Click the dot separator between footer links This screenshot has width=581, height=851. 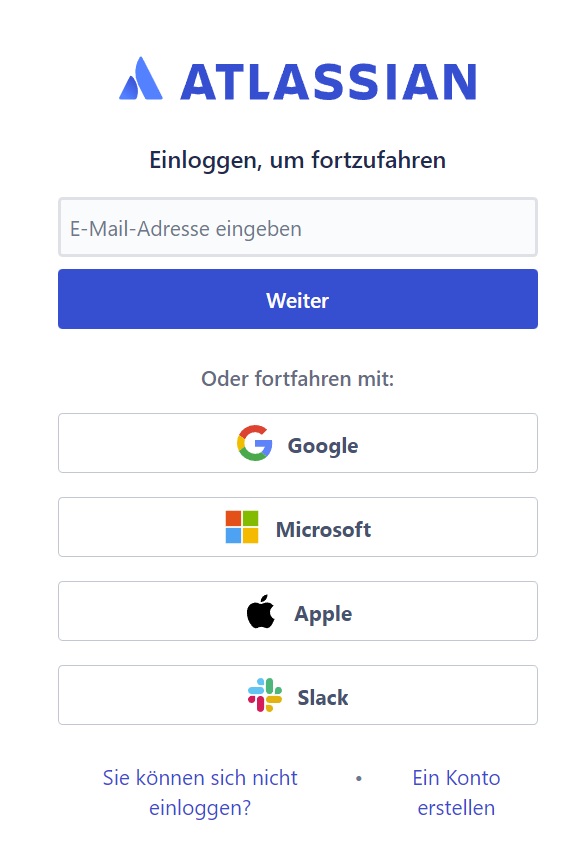pos(359,778)
